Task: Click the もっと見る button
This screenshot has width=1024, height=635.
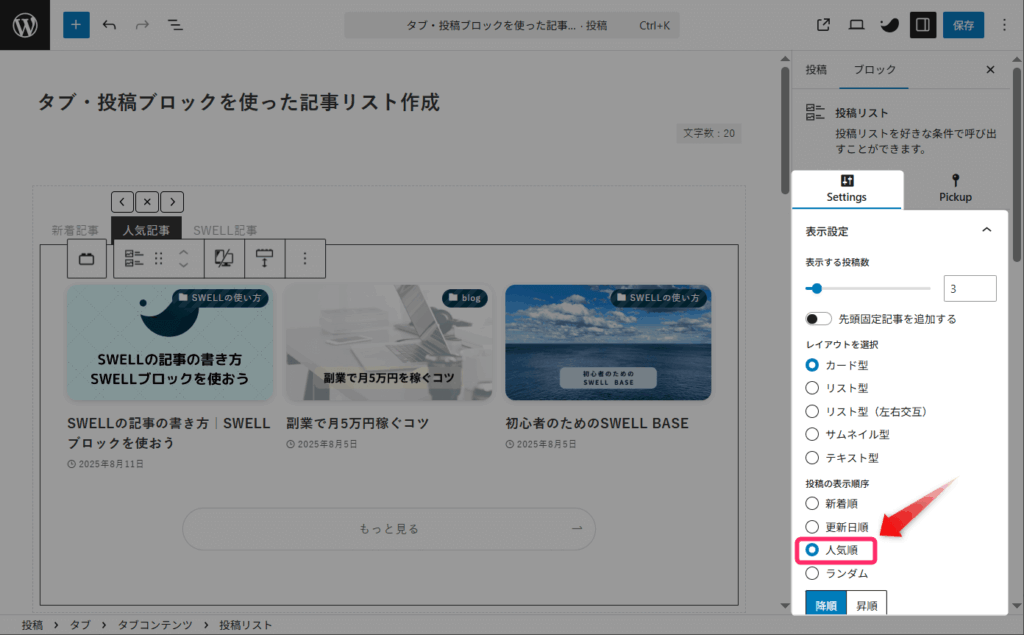Action: tap(389, 529)
